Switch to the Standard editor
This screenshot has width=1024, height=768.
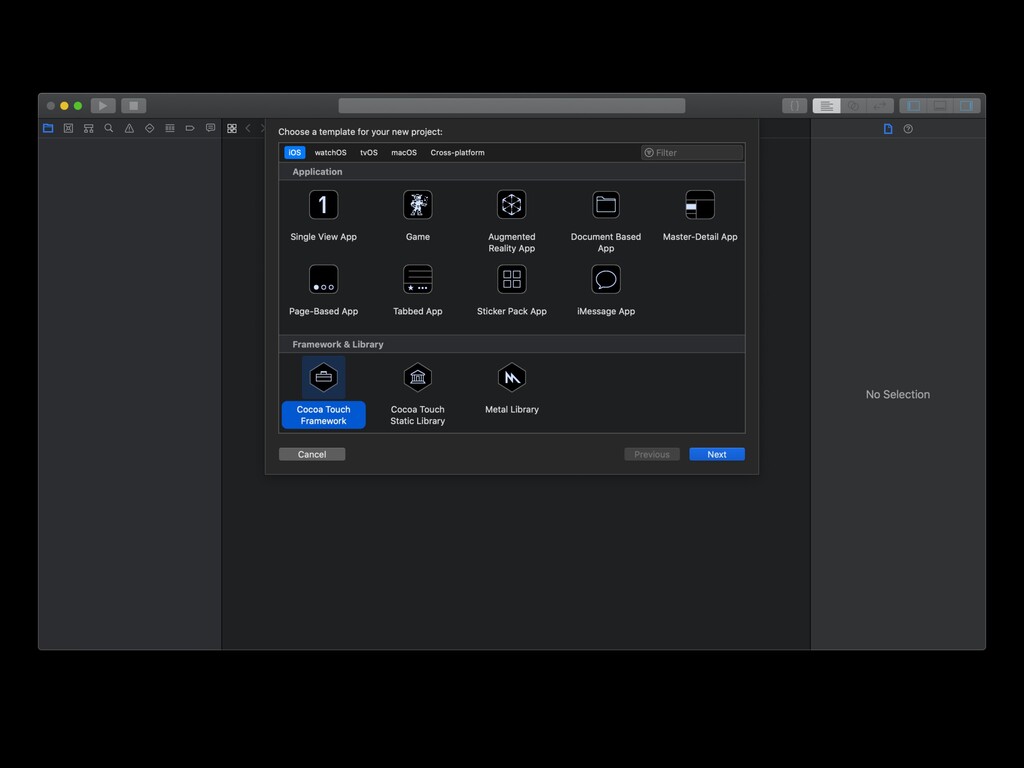826,106
